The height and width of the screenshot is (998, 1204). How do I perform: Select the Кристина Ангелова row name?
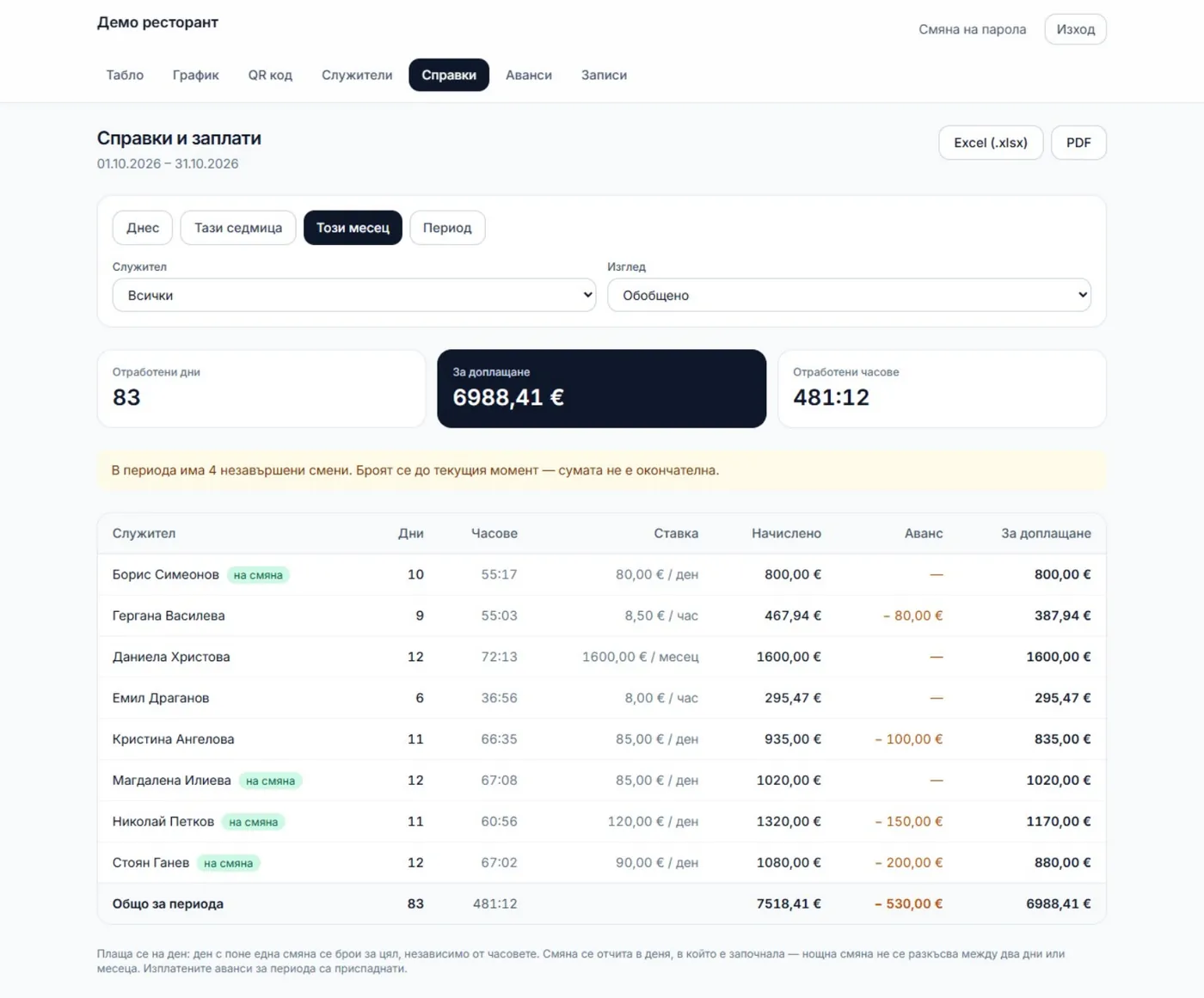coord(173,739)
